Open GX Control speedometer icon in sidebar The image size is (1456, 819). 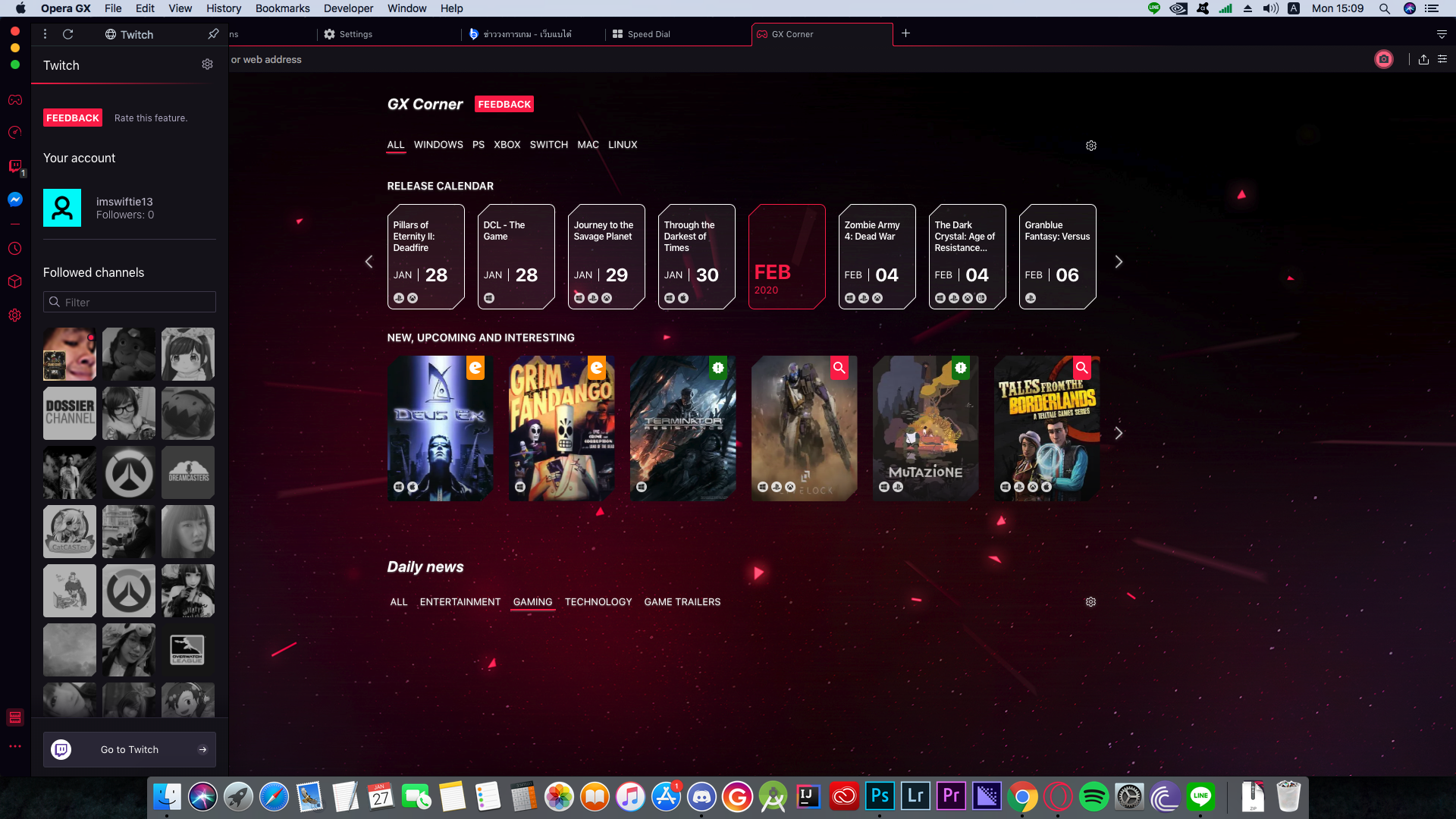point(15,133)
